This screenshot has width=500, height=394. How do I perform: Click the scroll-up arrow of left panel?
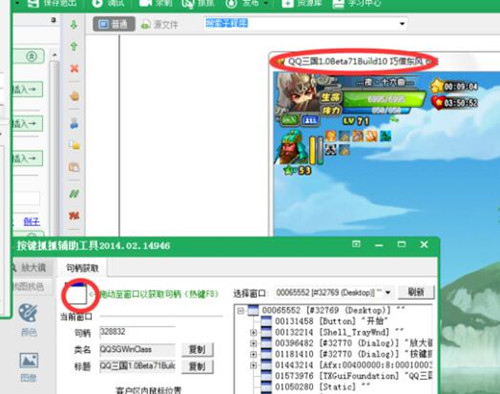tap(54, 55)
